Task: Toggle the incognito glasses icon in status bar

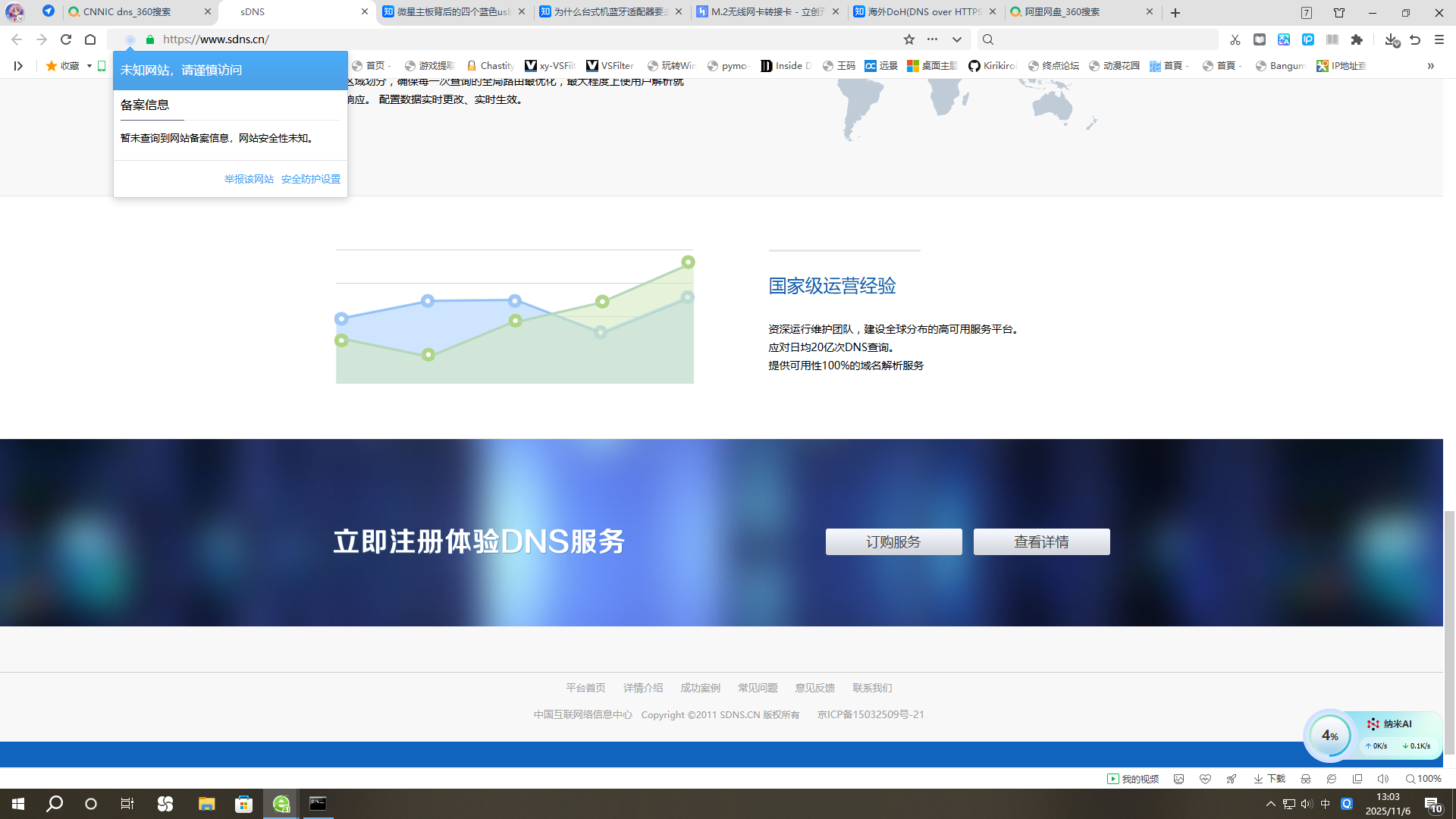Action: pos(1306,779)
